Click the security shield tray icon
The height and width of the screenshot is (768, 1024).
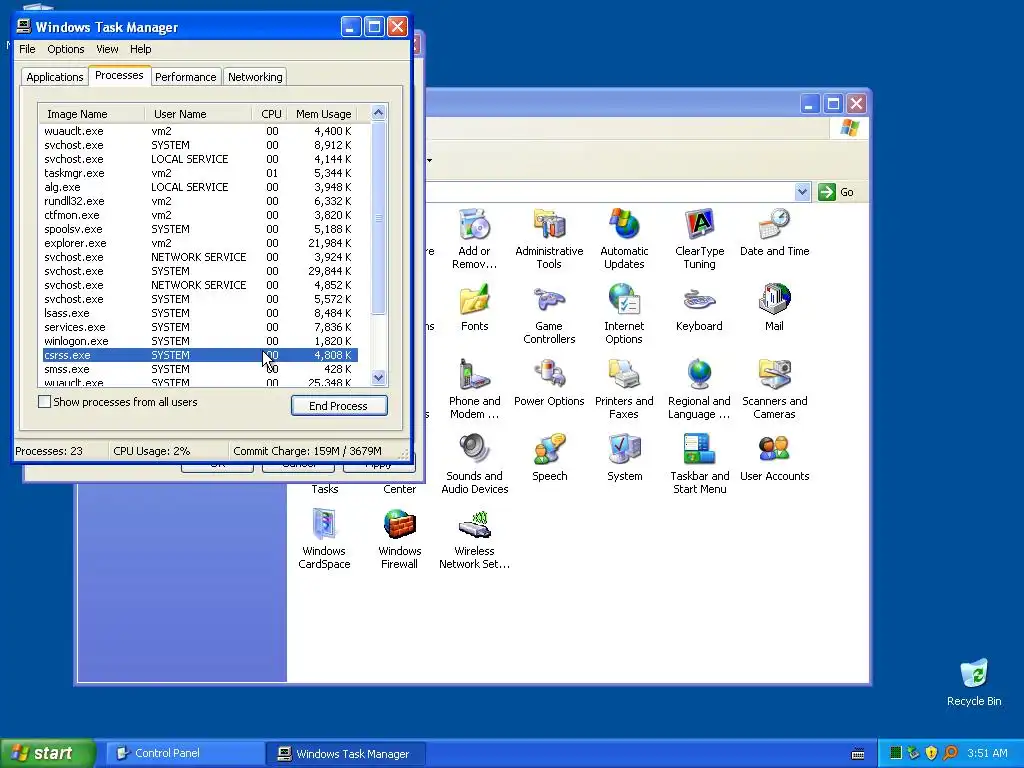[931, 753]
